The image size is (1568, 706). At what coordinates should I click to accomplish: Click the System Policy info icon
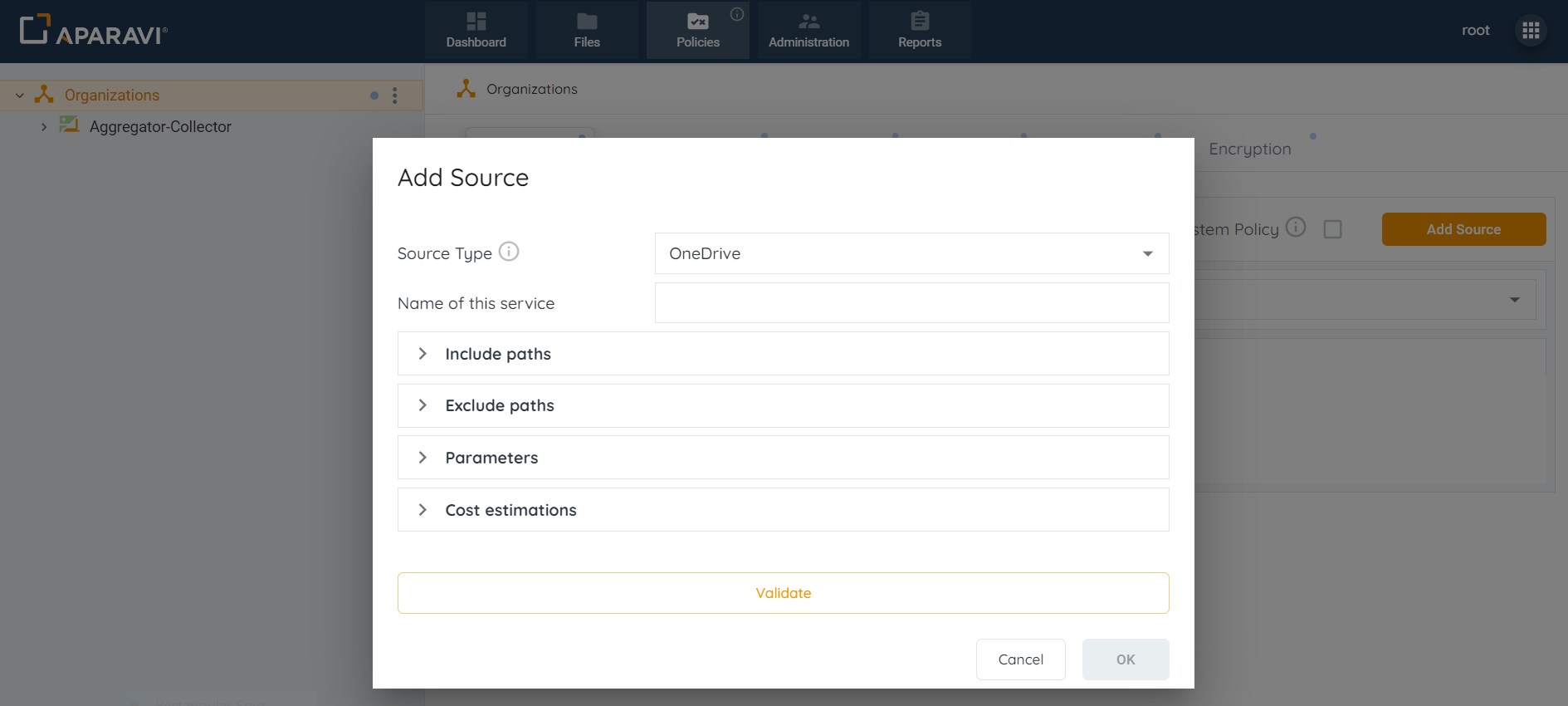[1296, 228]
